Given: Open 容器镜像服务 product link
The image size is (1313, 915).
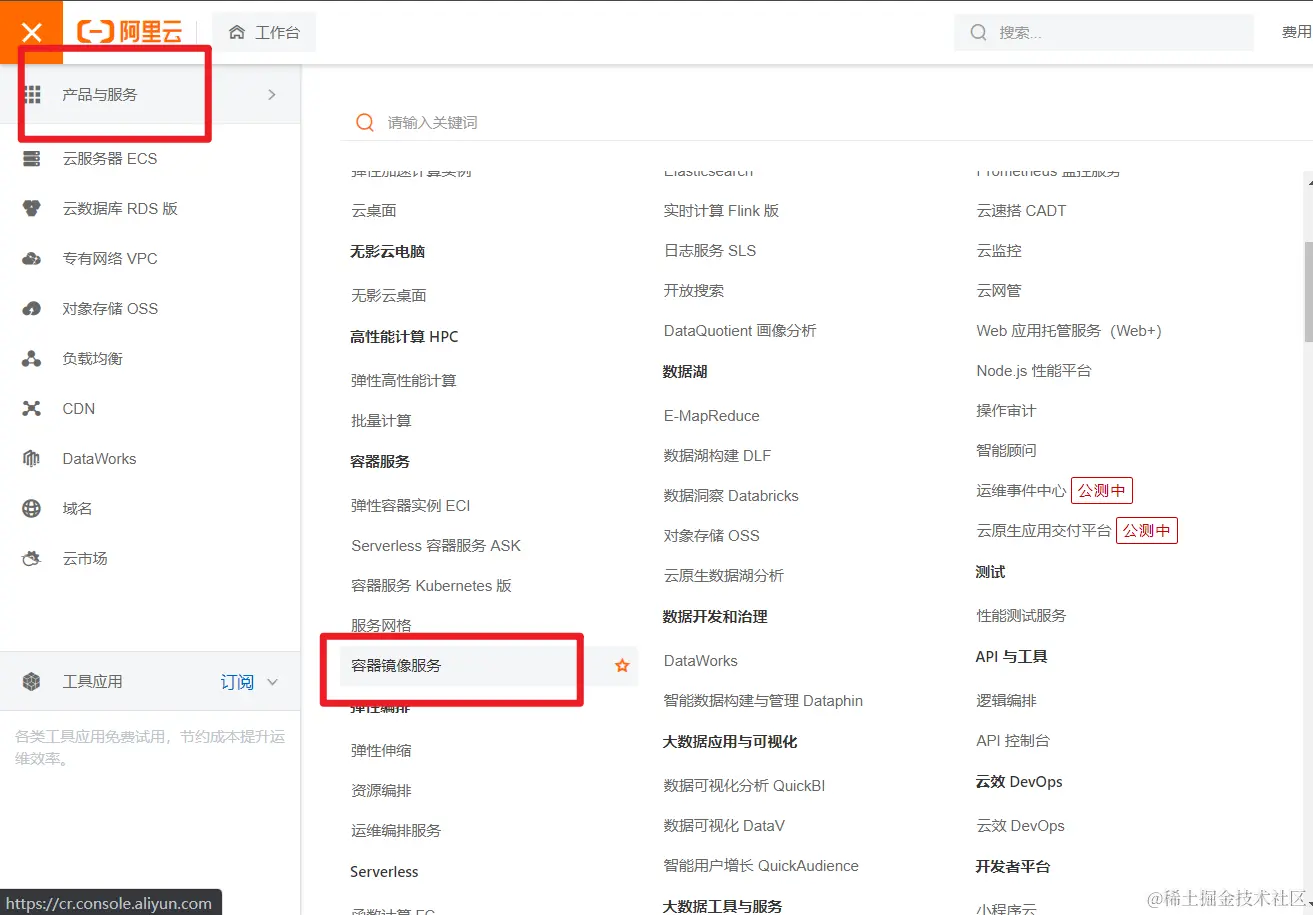Looking at the screenshot, I should (396, 665).
